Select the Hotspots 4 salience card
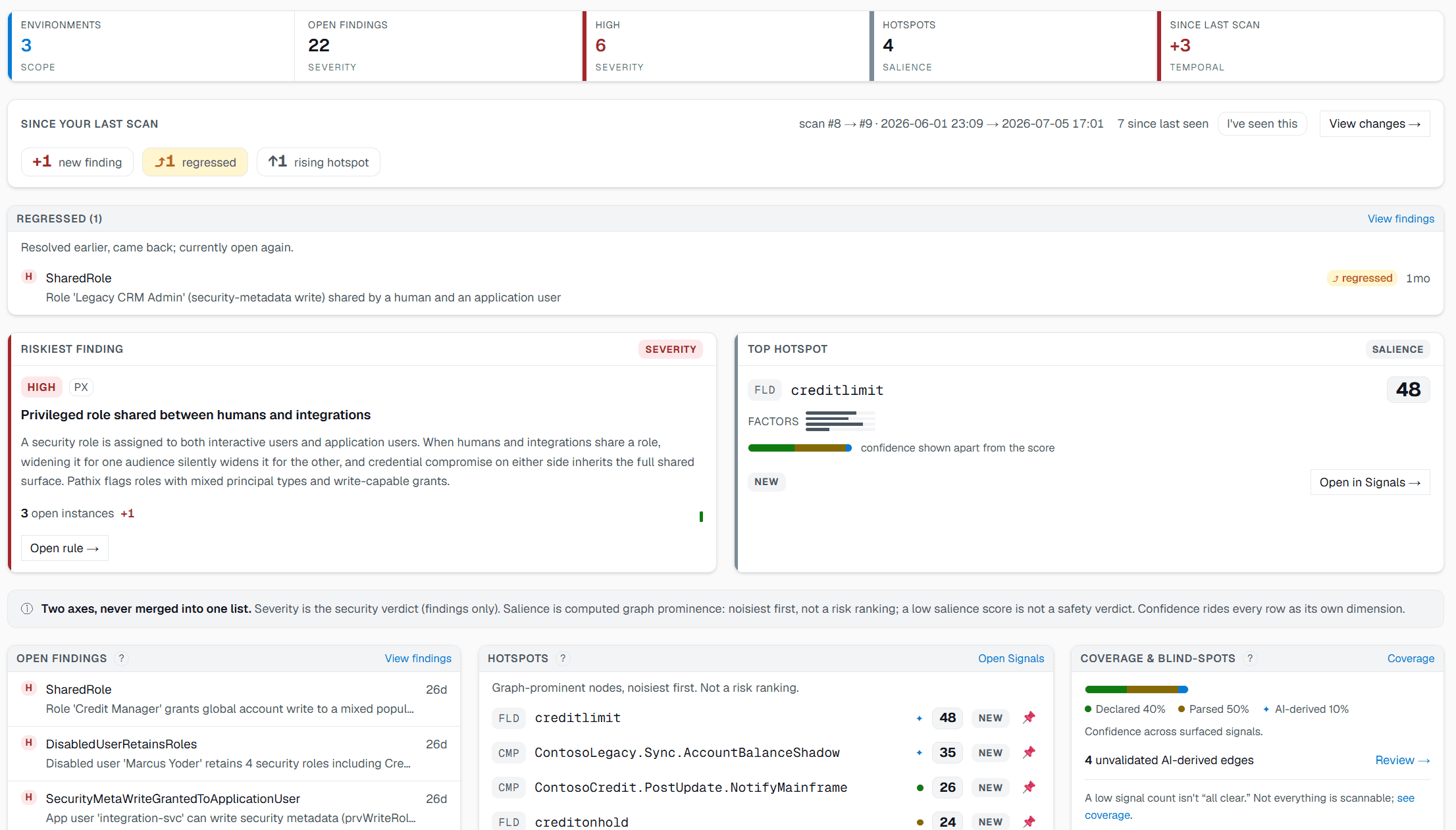The width and height of the screenshot is (1456, 830). pos(1013,46)
